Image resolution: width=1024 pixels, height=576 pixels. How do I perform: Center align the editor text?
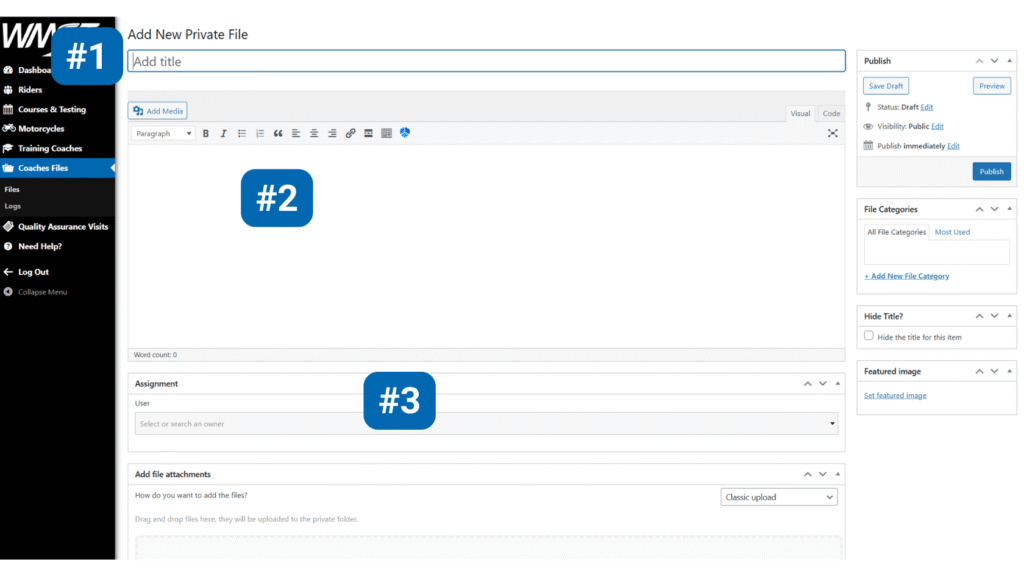tap(314, 133)
